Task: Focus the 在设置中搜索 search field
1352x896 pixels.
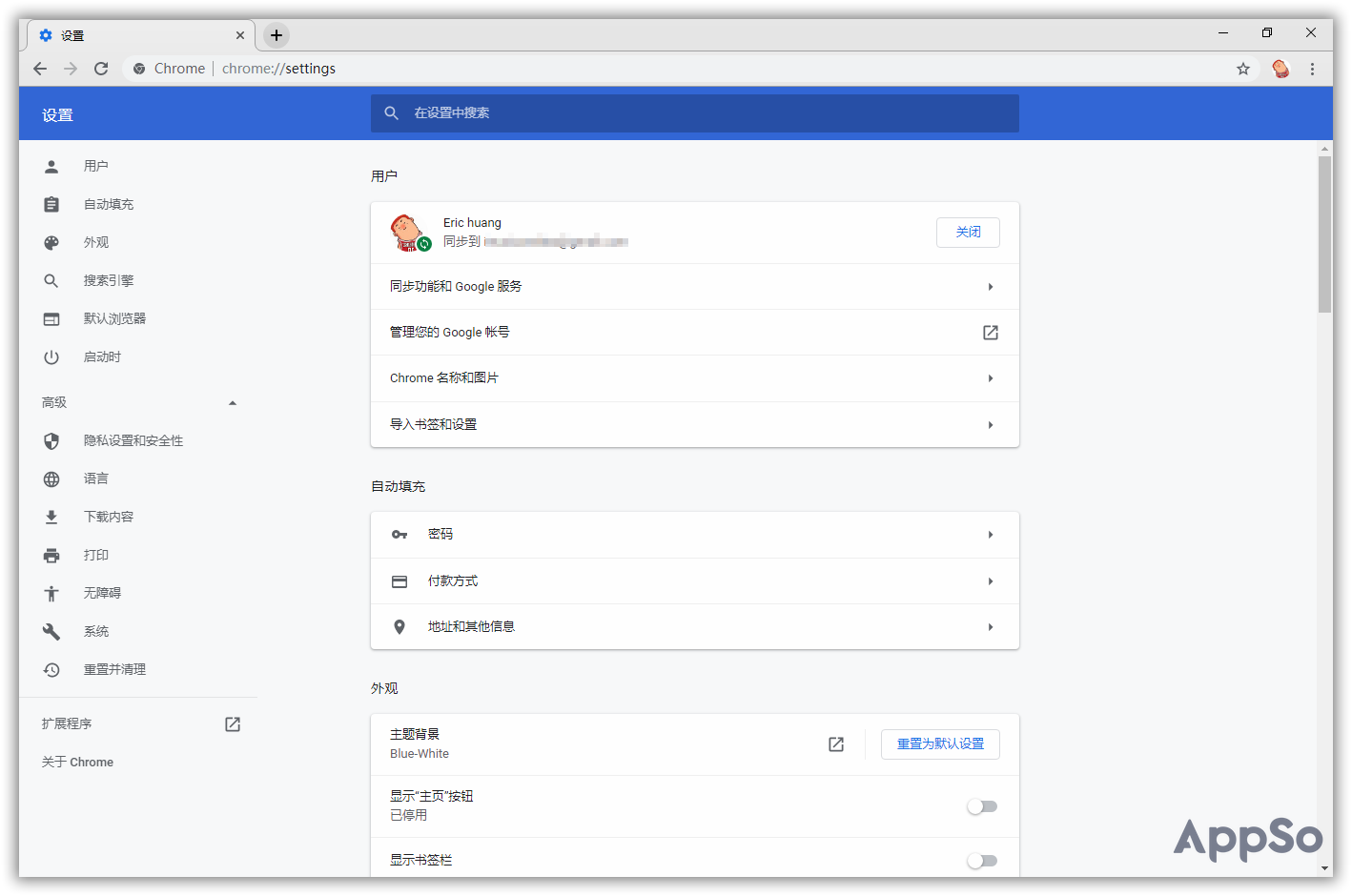Action: (x=695, y=113)
